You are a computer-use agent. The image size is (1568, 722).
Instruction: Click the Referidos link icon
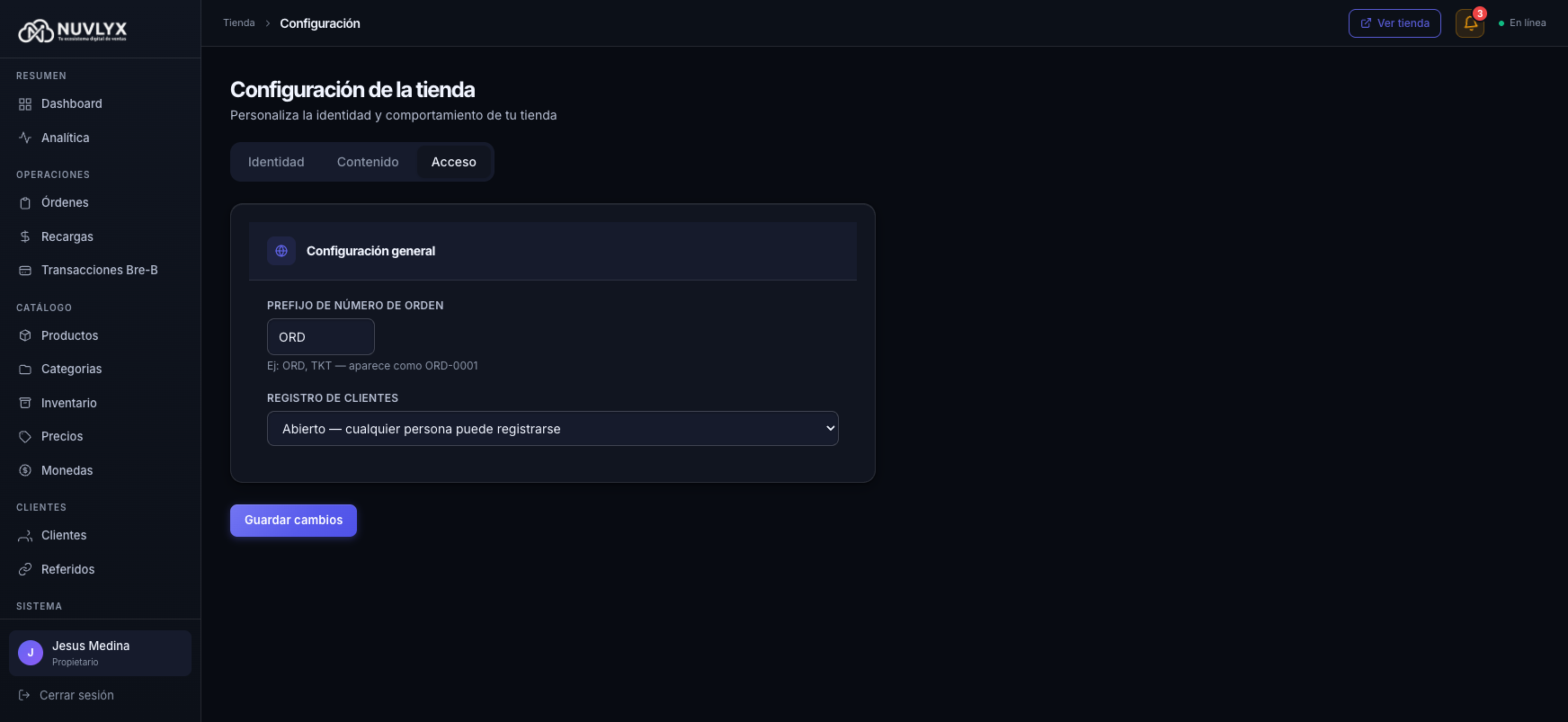pyautogui.click(x=25, y=569)
